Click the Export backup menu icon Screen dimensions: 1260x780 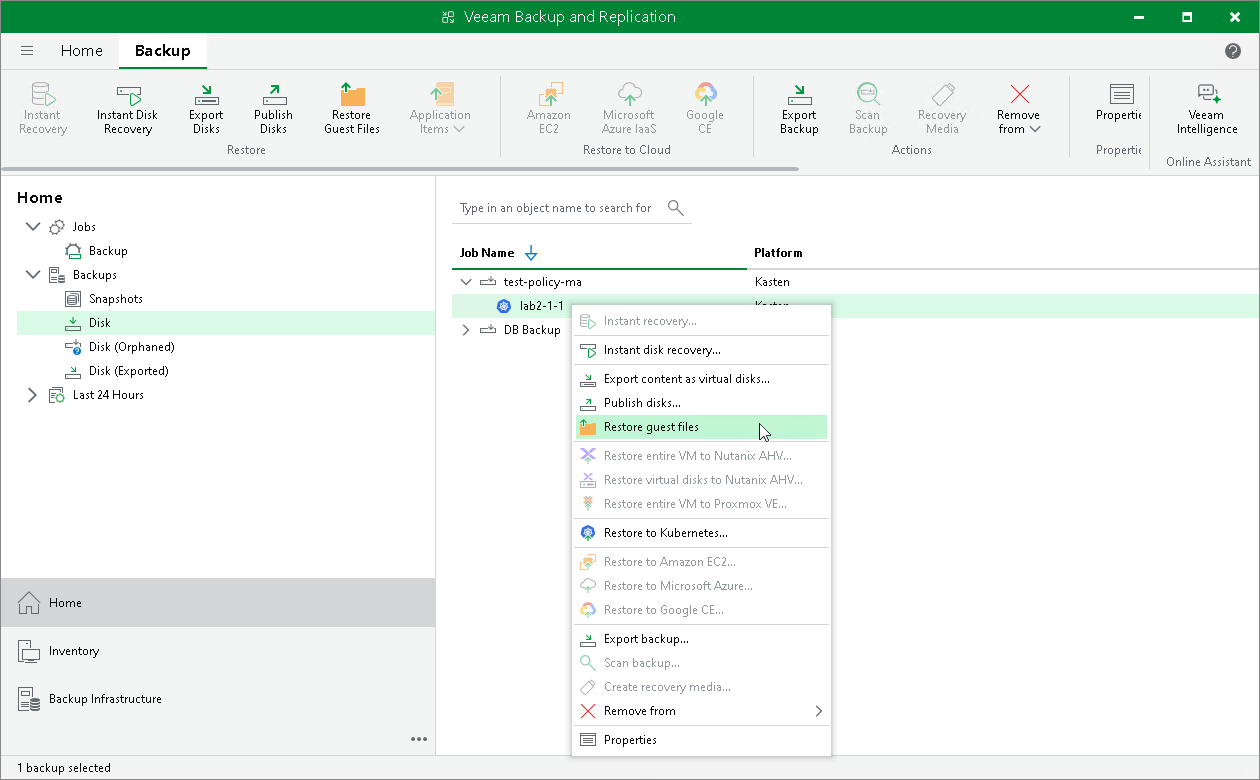[588, 639]
